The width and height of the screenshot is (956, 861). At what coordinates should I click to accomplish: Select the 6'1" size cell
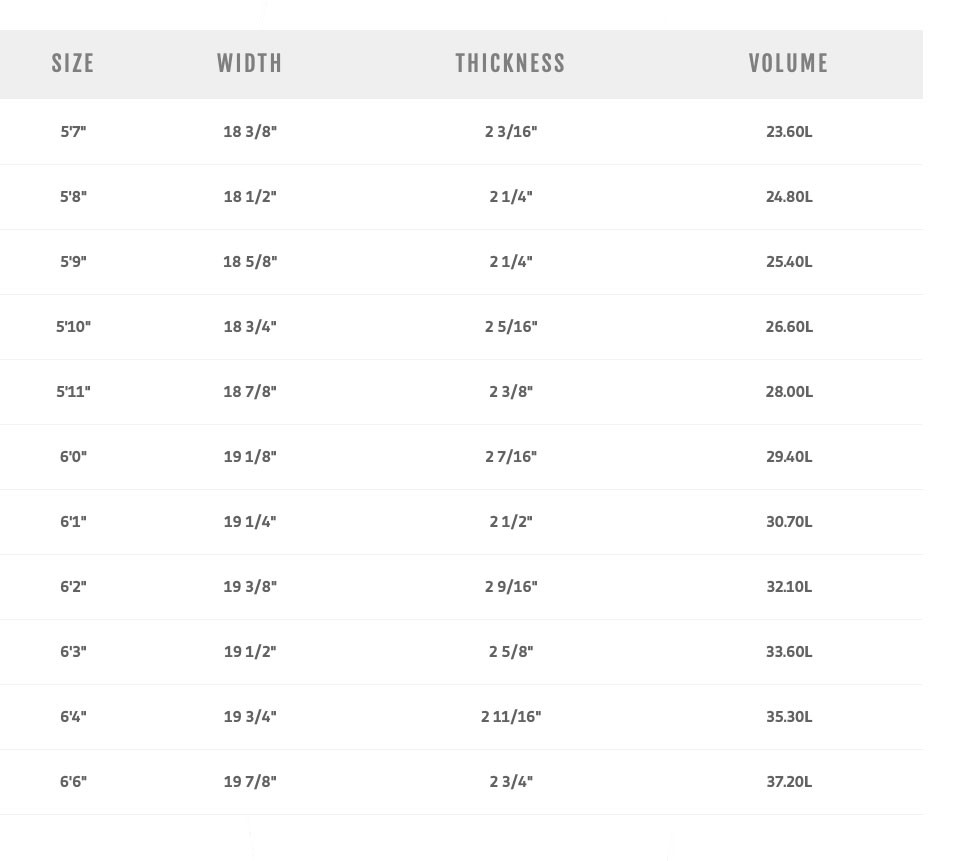(73, 521)
